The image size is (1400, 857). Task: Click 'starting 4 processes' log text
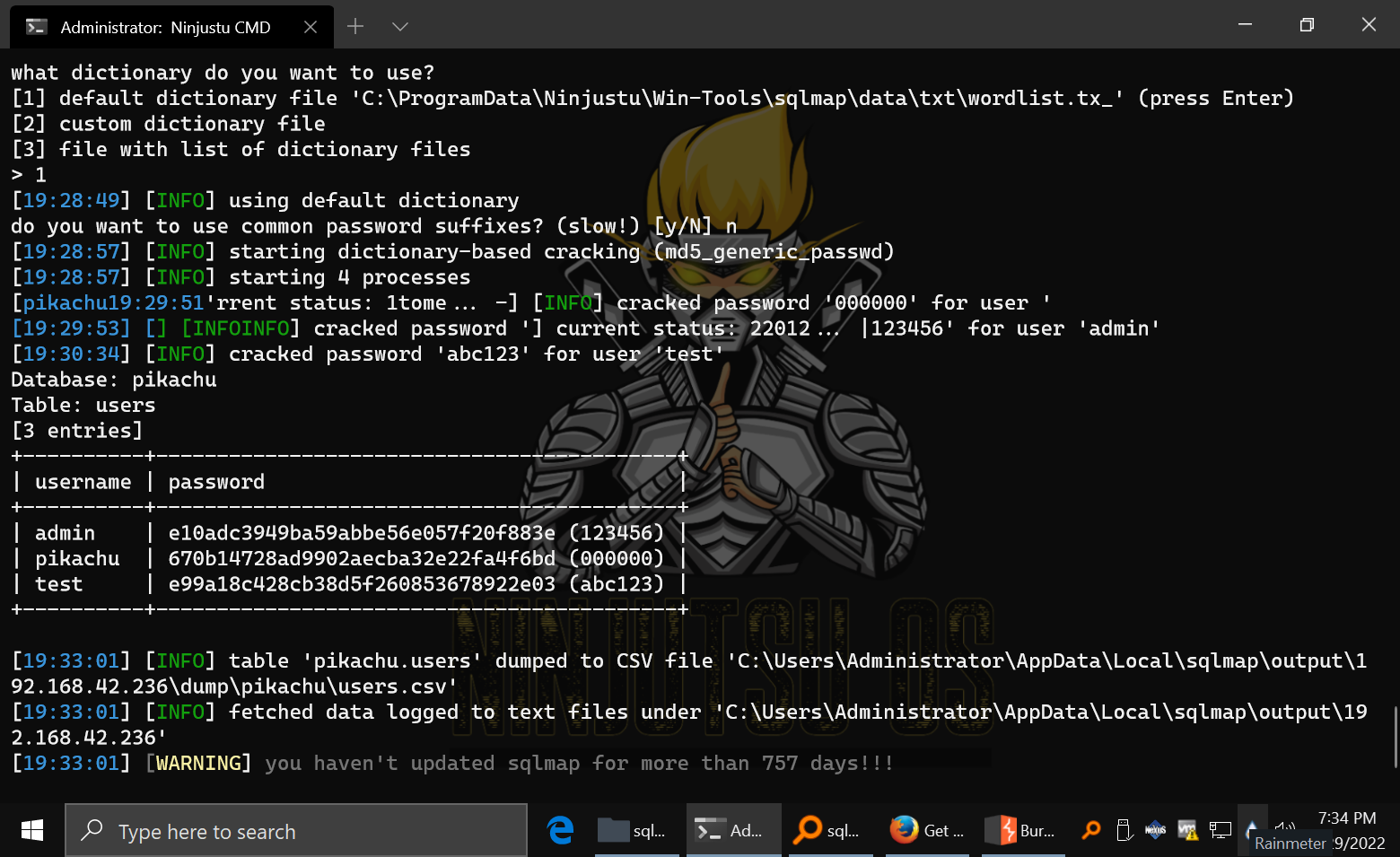[349, 277]
